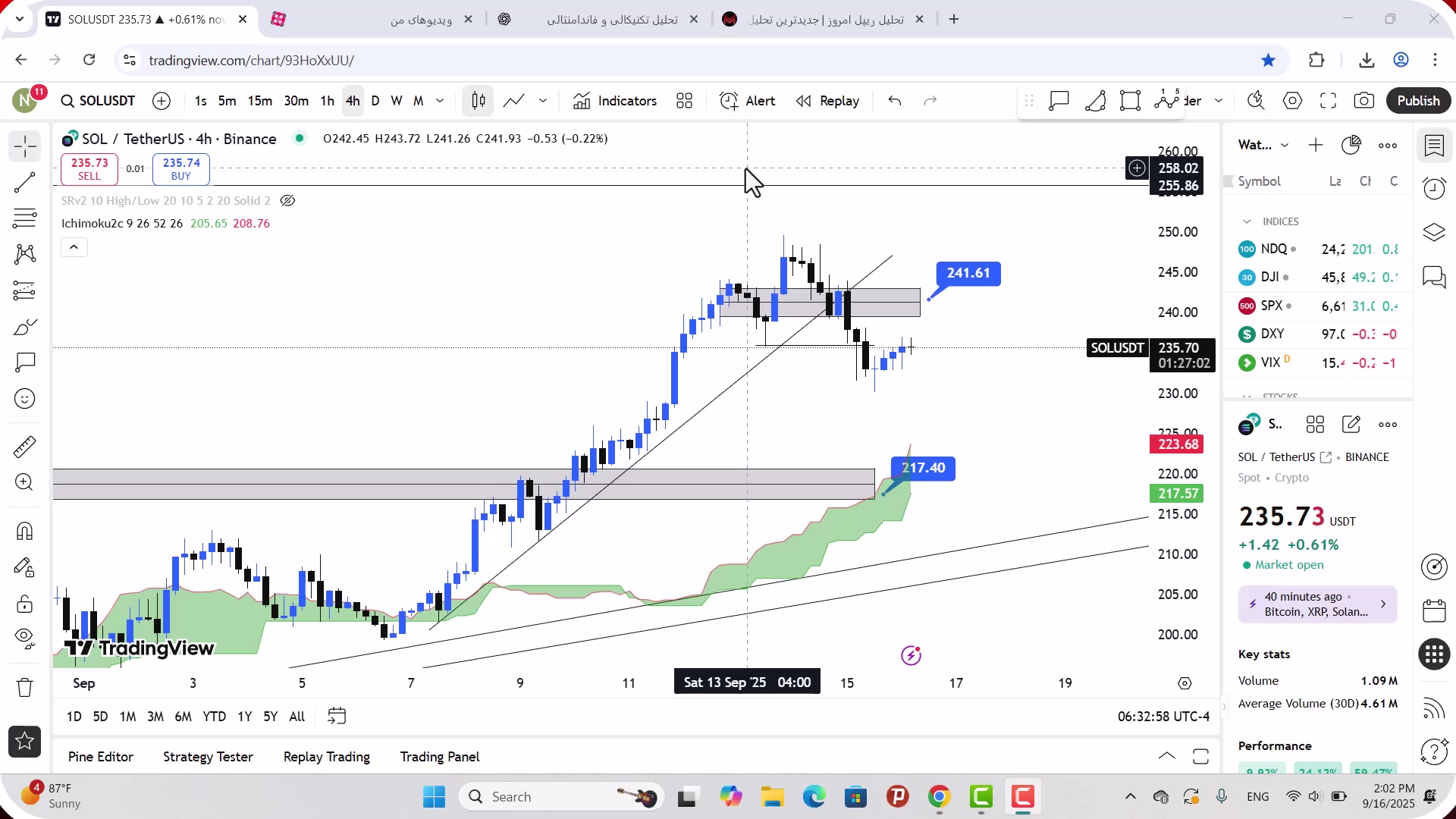The image size is (1456, 819).
Task: Select the text annotation tool in left toolbar
Action: pos(25,362)
